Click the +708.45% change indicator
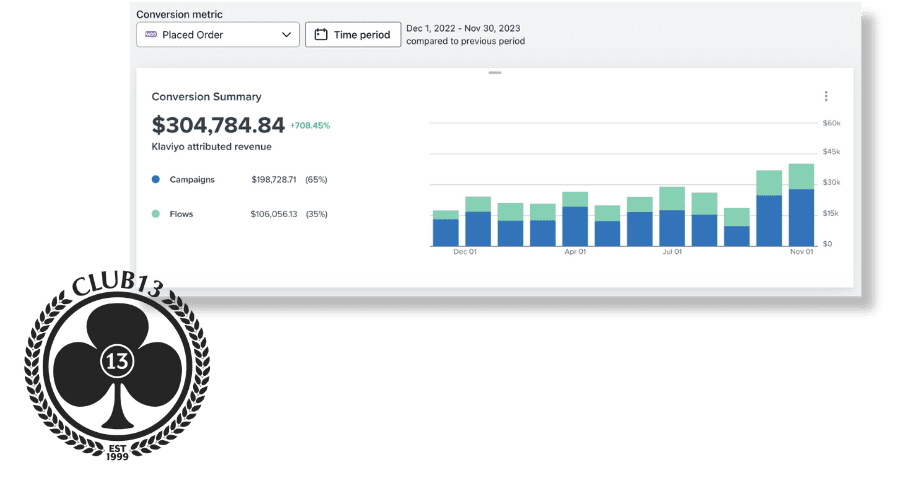Screen dimensions: 912x483 310,126
